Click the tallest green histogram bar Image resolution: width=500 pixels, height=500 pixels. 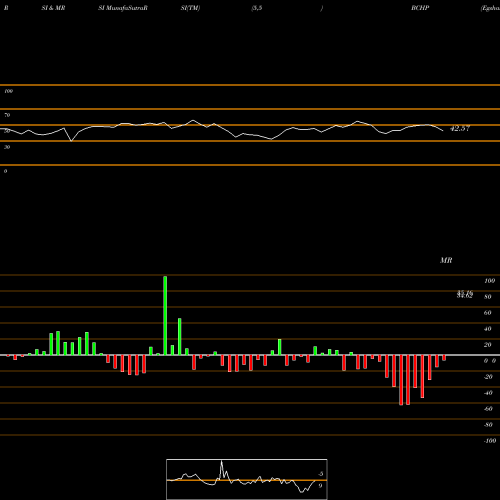tap(165, 315)
